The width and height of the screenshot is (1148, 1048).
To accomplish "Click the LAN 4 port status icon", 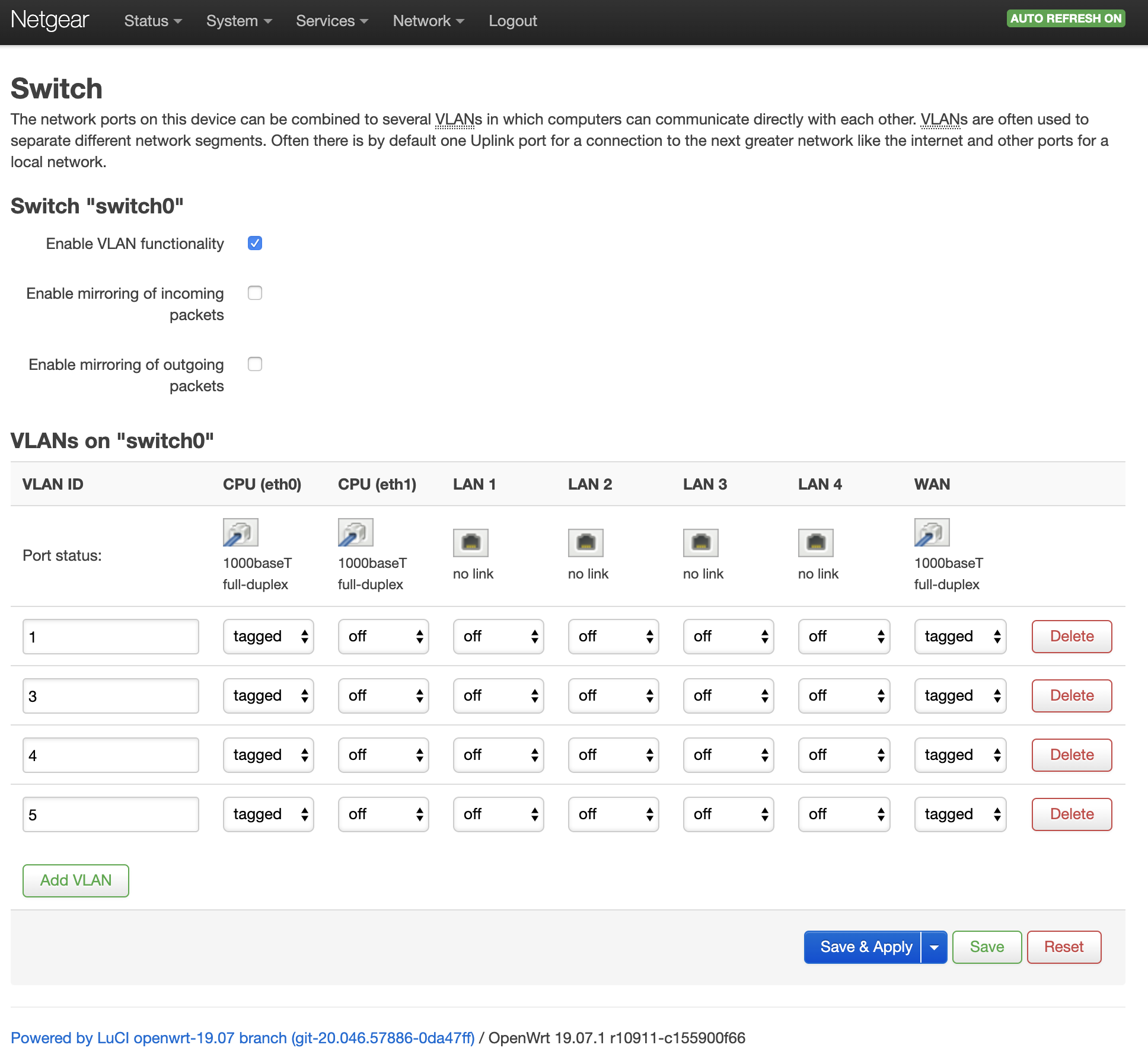I will (815, 543).
